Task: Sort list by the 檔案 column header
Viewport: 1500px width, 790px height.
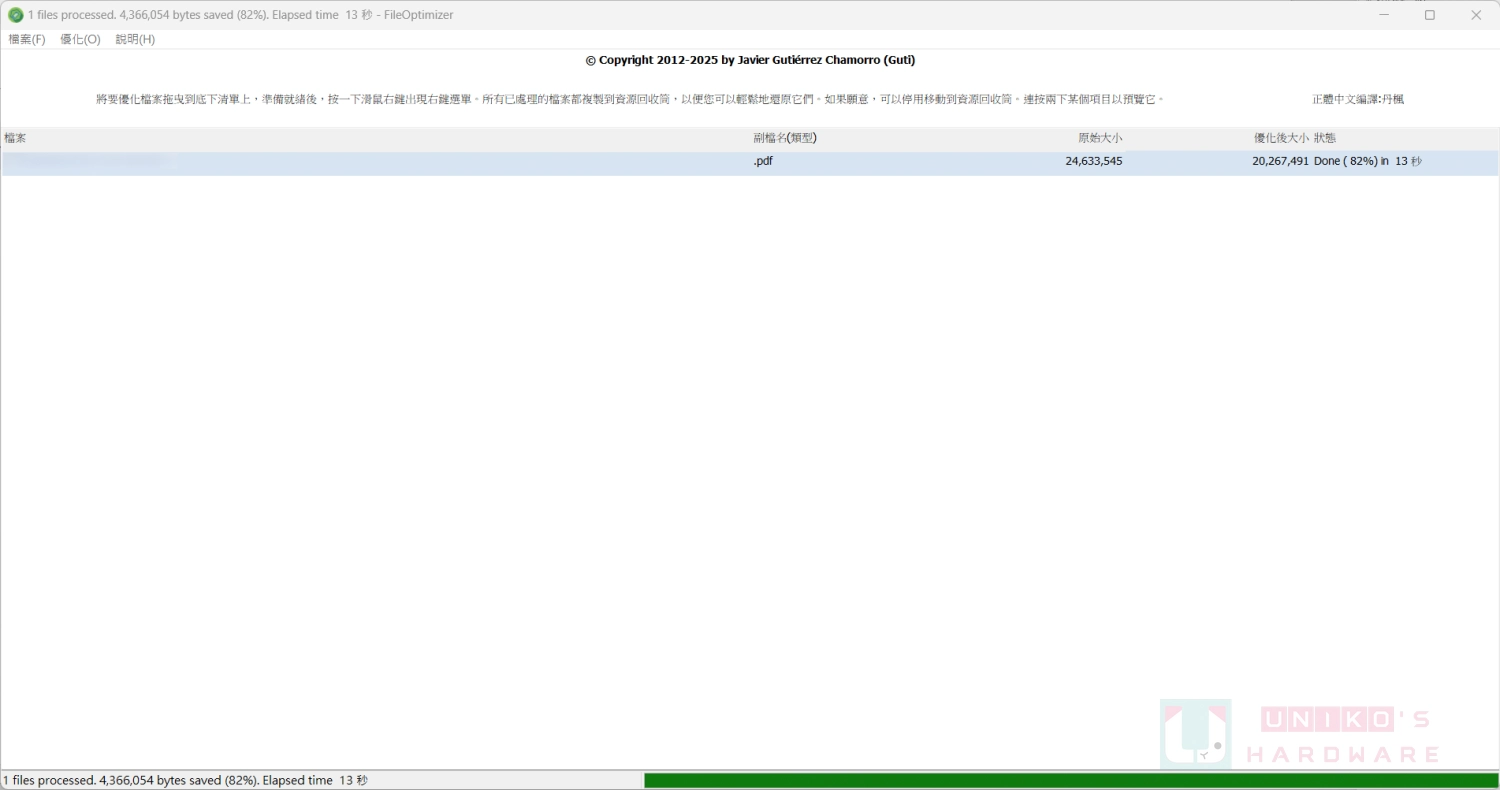Action: (16, 138)
